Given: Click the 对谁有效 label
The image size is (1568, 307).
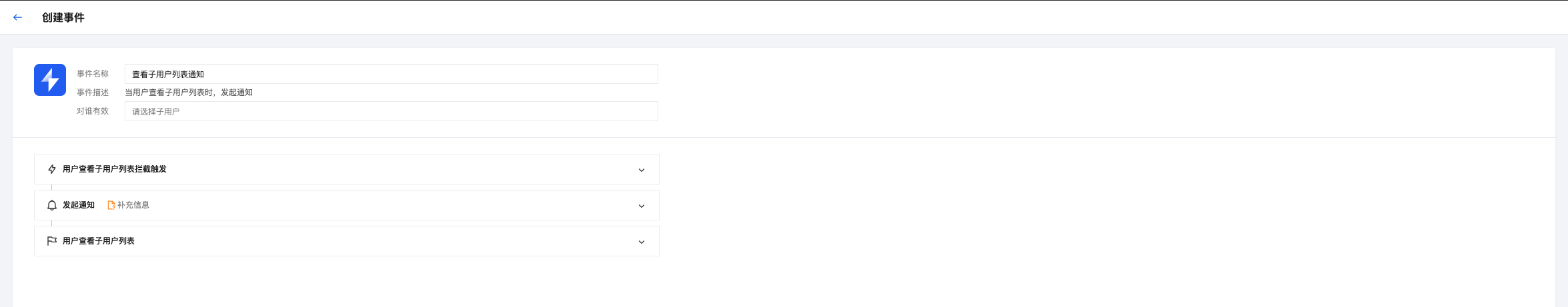Looking at the screenshot, I should click(x=93, y=111).
